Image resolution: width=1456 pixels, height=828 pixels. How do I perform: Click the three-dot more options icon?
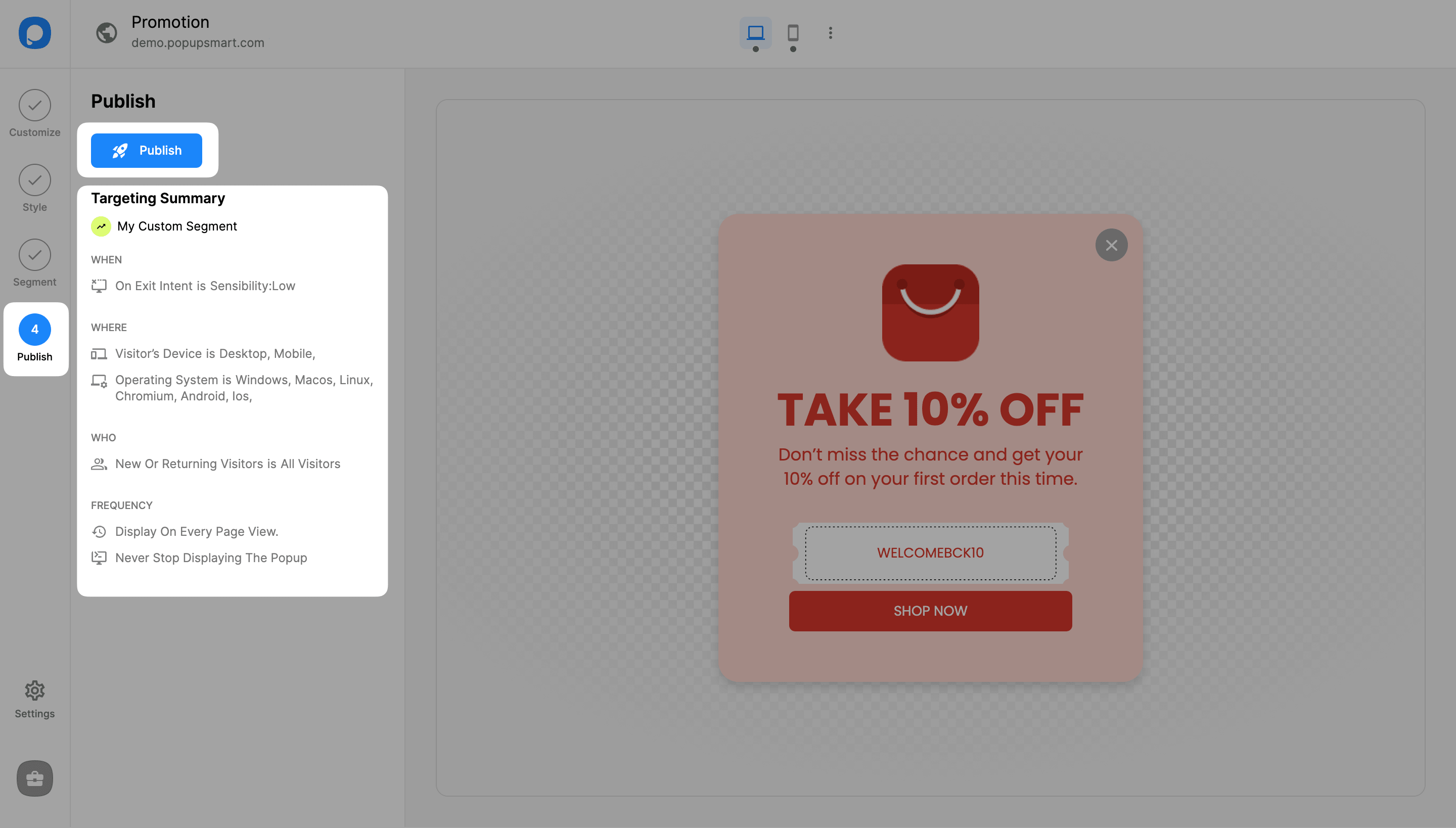830,33
